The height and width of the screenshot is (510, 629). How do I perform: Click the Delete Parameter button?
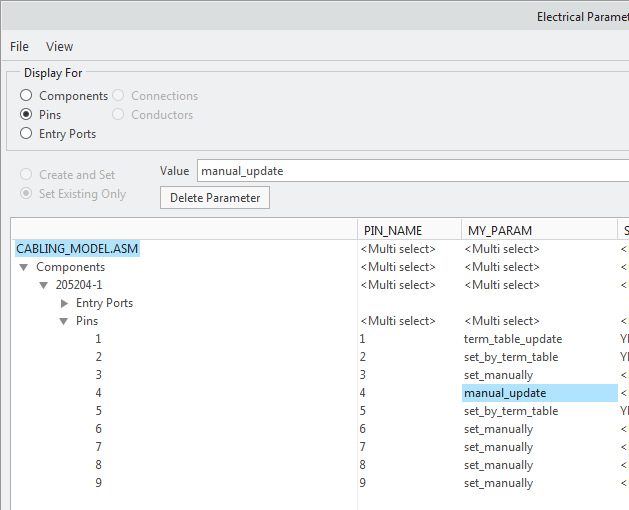coord(215,198)
